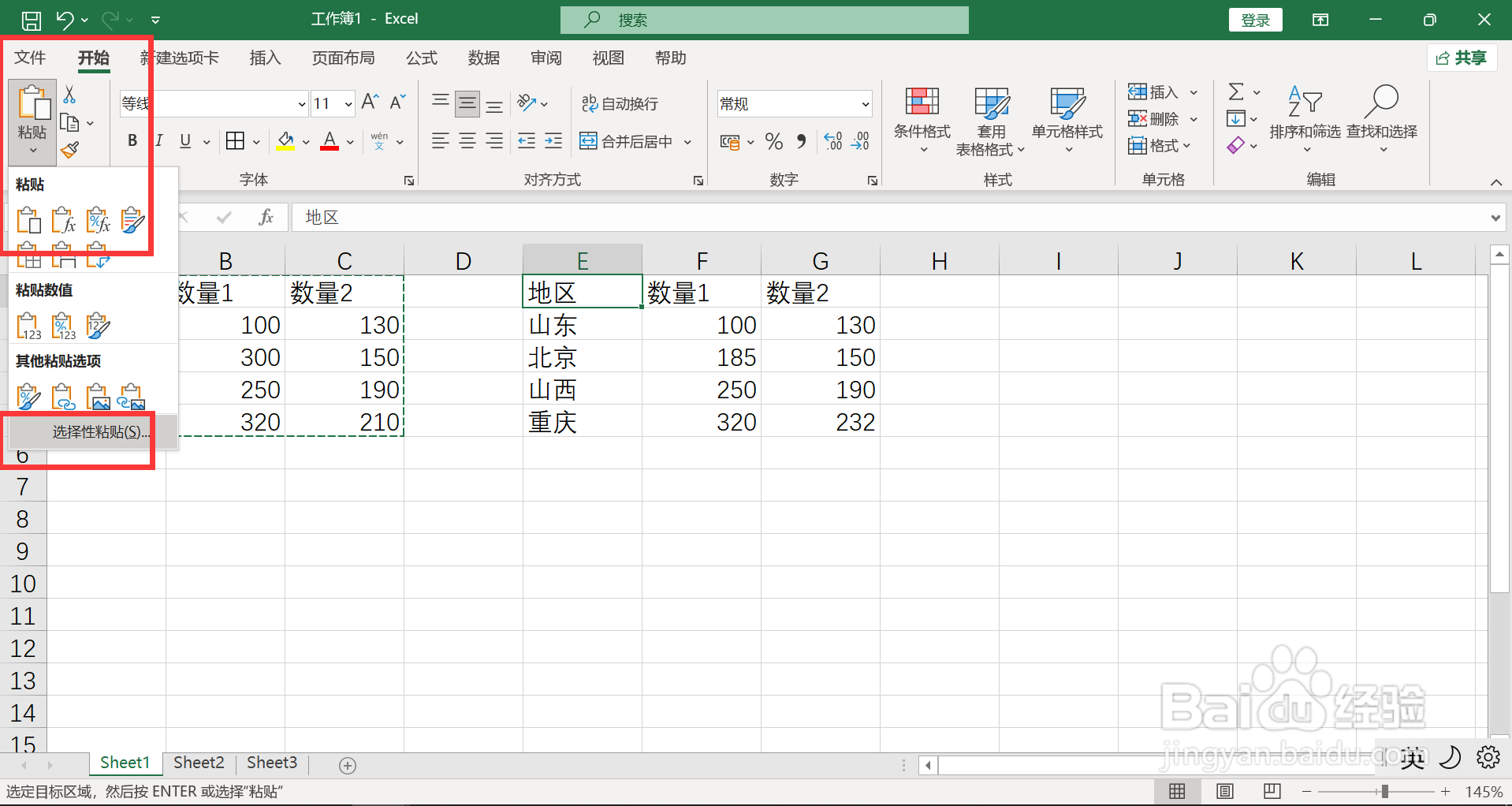Choose Values and Number Formatting paste icon
The height and width of the screenshot is (806, 1512).
tap(63, 325)
